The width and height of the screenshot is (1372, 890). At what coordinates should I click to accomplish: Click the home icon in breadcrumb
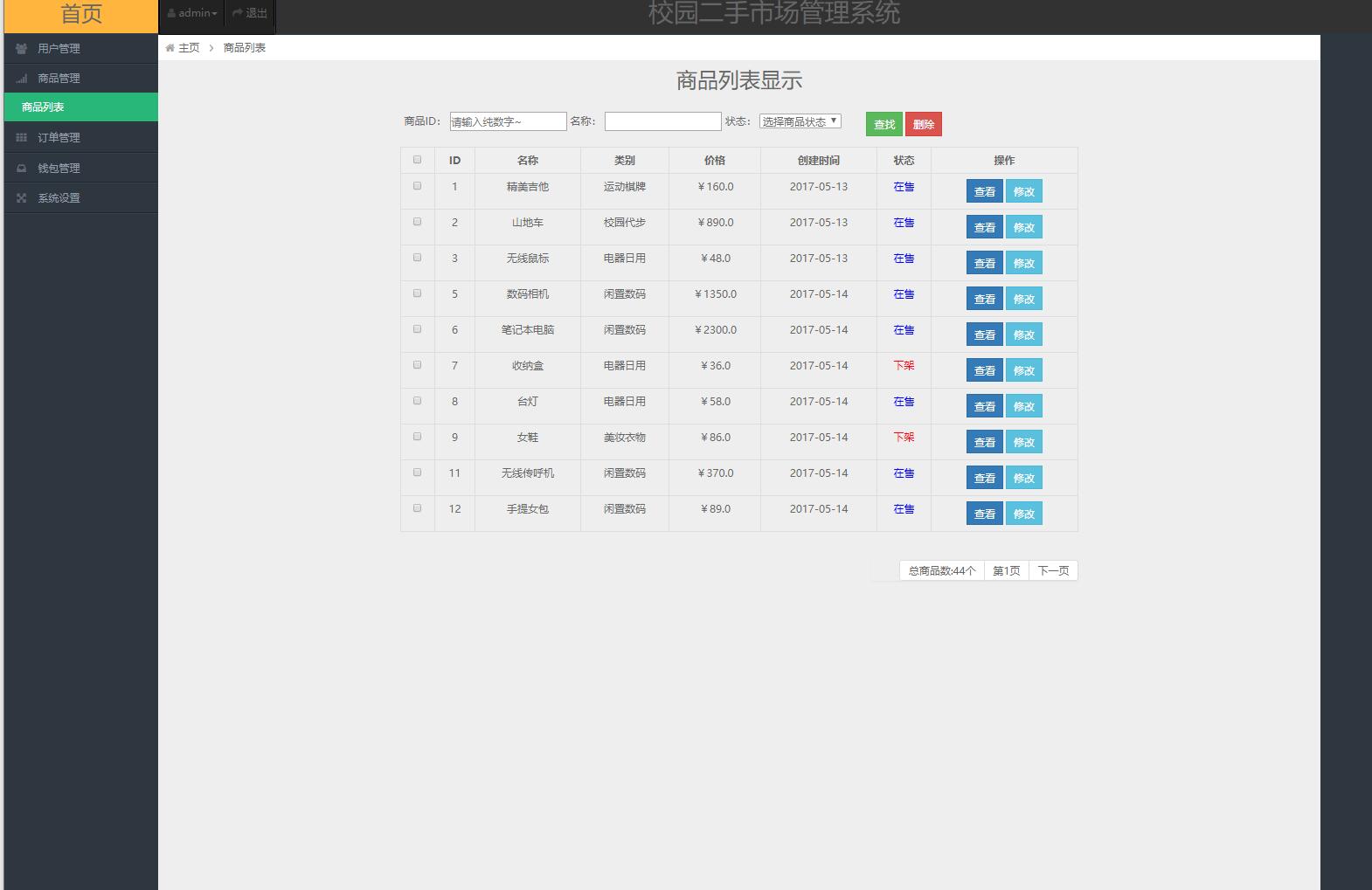(x=170, y=48)
